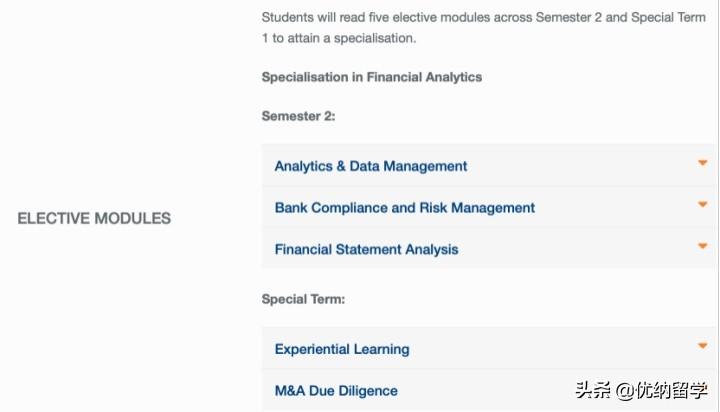Open Bank Compliance and Risk Management module
This screenshot has width=720, height=412.
404,208
